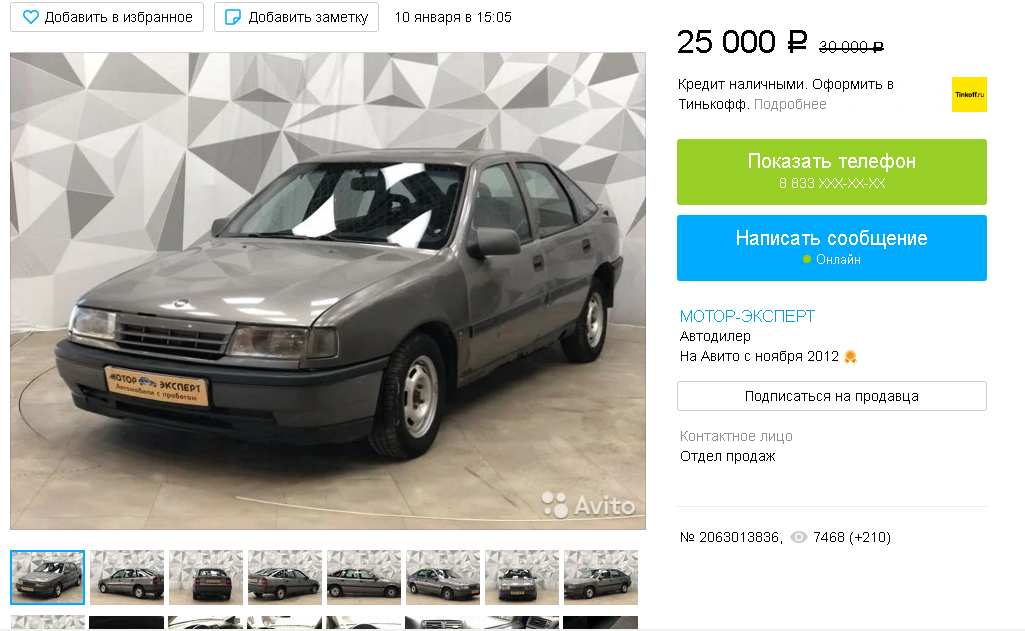Viewport: 1025px width, 631px height.
Task: Open the seventh thumbnail front view
Action: tap(522, 577)
